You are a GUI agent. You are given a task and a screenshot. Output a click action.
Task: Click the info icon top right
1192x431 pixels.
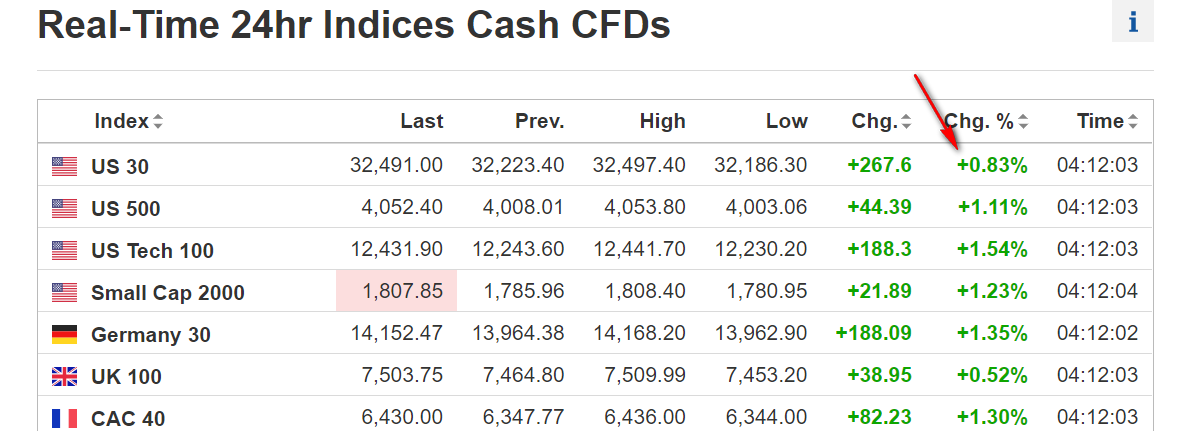pos(1133,22)
